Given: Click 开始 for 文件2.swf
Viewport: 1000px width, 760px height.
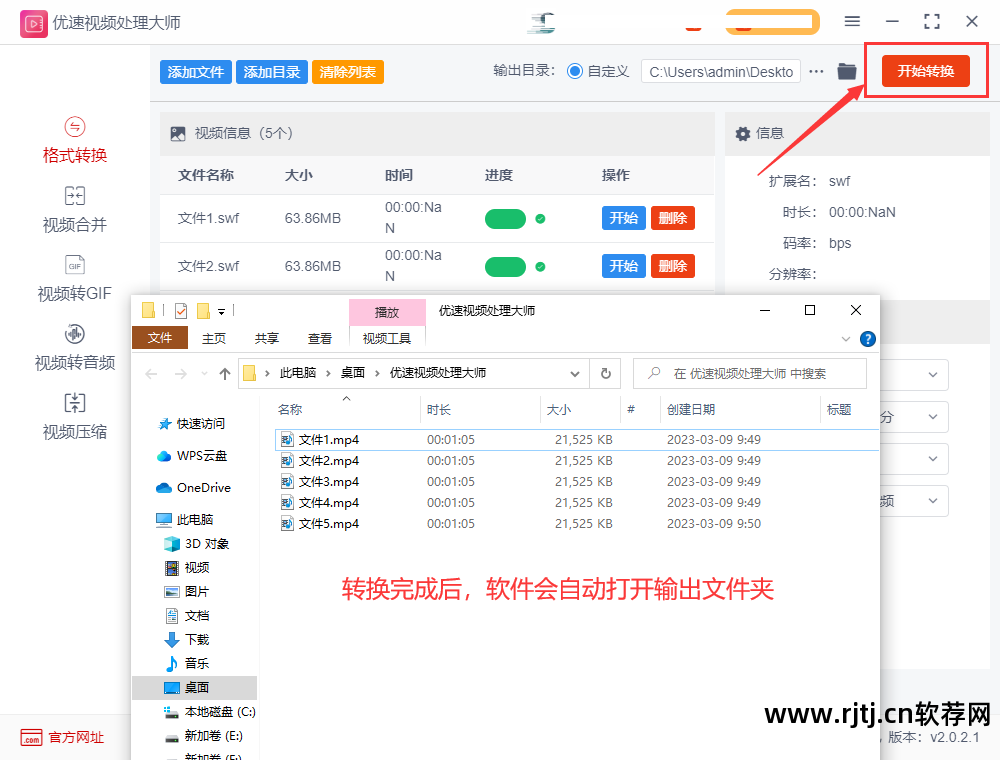Looking at the screenshot, I should (x=624, y=266).
